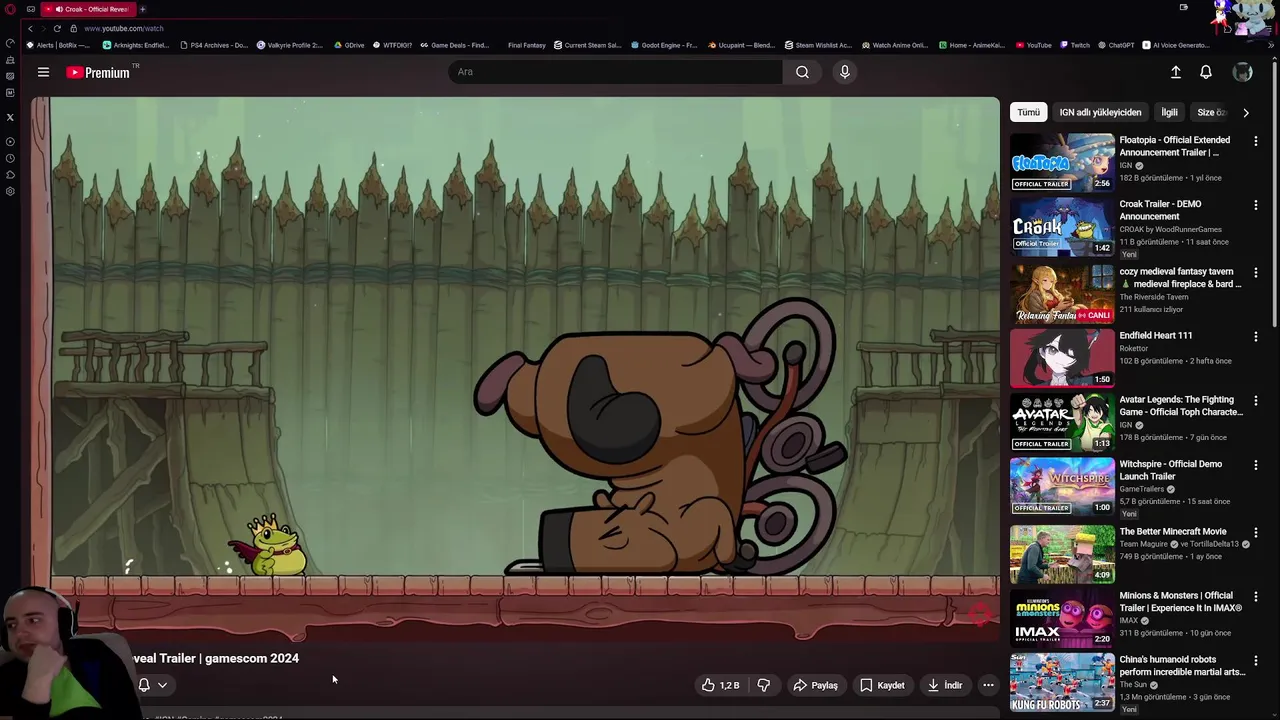The width and height of the screenshot is (1280, 720).
Task: Open Avatar Legends Toph Character title
Action: [1181, 406]
